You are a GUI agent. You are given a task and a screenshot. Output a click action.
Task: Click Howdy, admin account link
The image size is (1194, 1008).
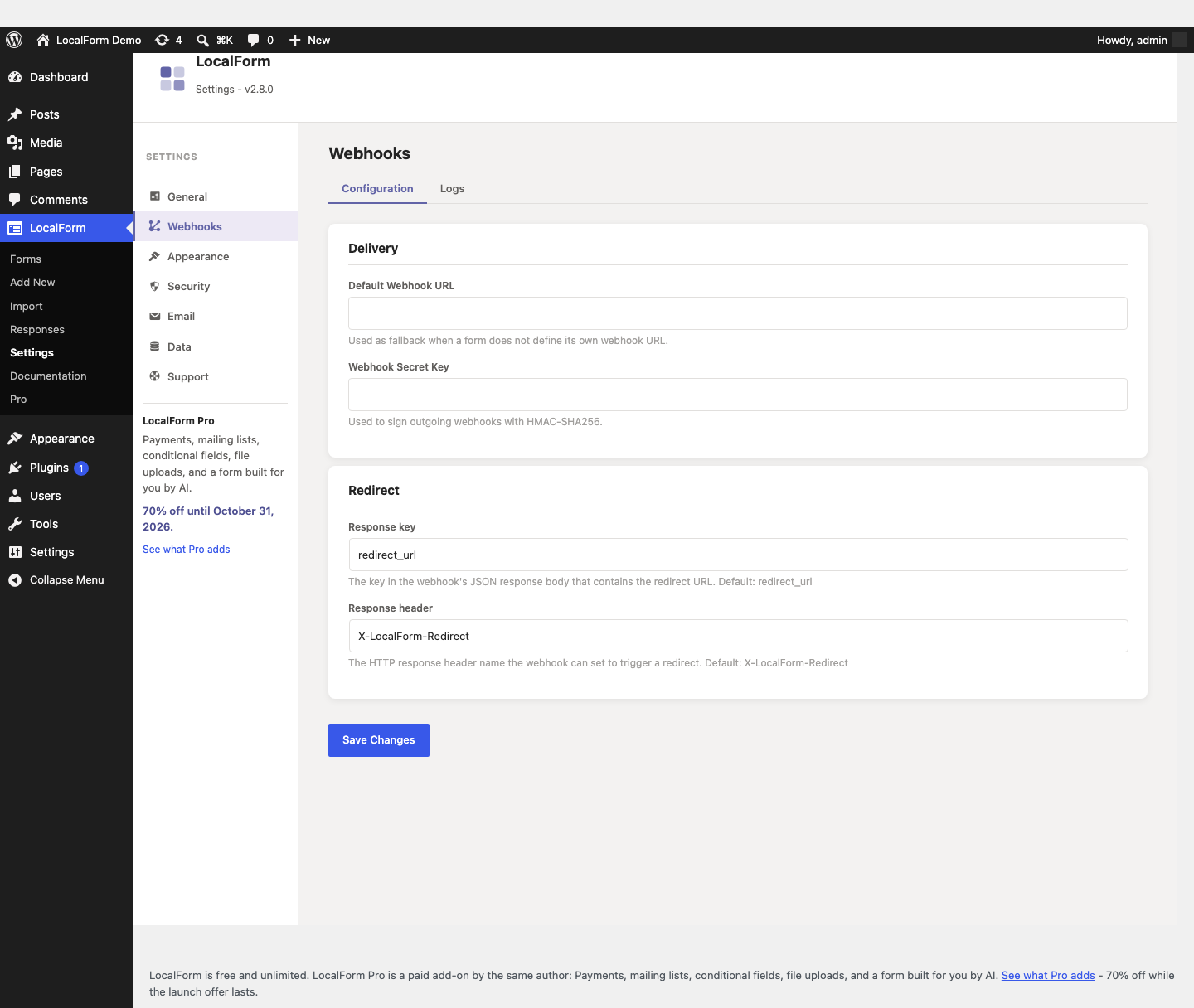pyautogui.click(x=1132, y=40)
